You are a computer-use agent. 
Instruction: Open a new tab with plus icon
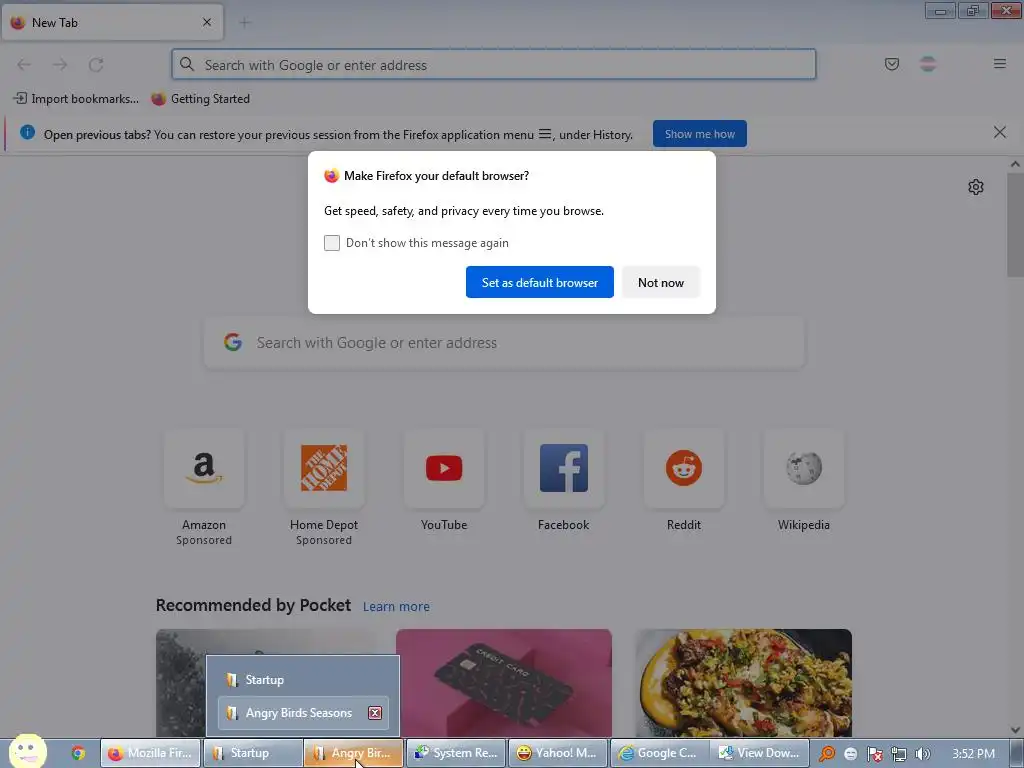[x=245, y=23]
